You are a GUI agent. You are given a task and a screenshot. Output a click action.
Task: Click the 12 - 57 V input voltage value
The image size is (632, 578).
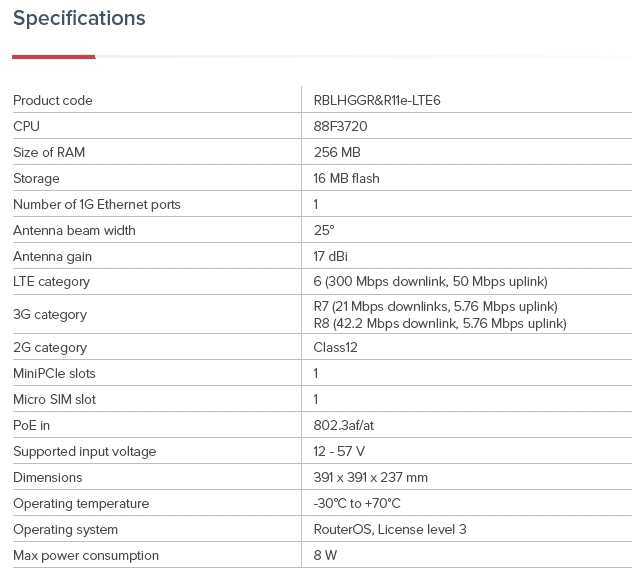pyautogui.click(x=339, y=451)
